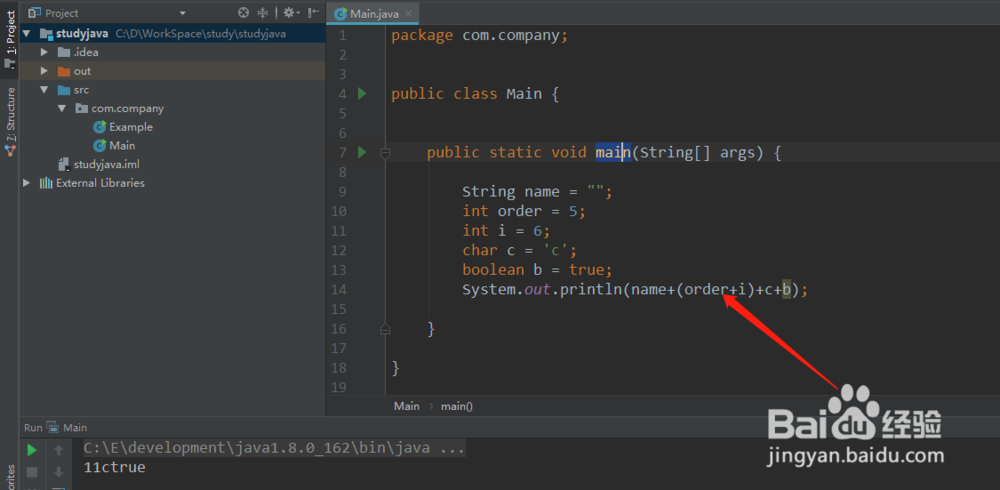Click line number 9 in the gutter
1000x490 pixels.
click(x=343, y=191)
